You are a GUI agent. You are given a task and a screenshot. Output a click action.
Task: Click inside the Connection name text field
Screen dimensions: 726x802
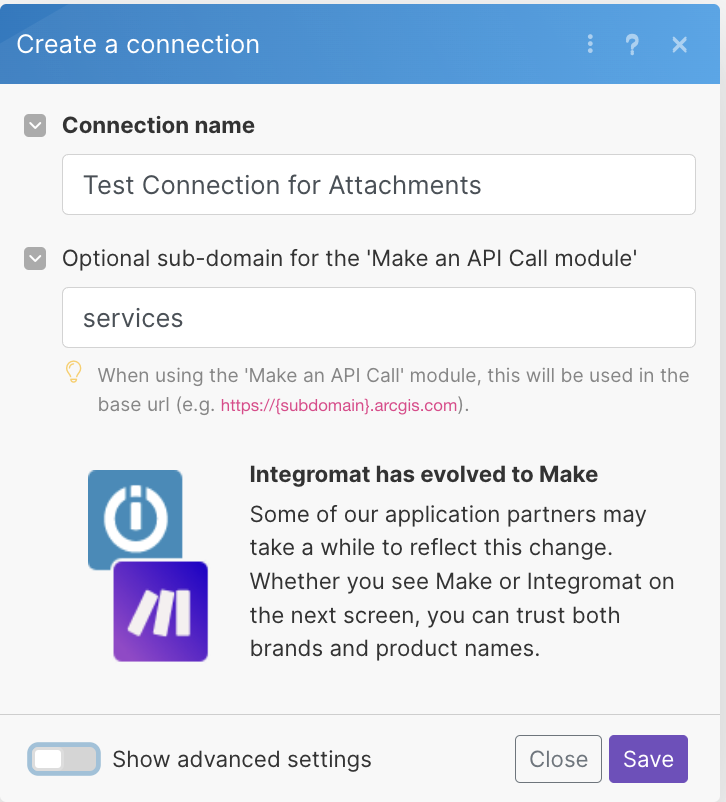coord(378,185)
